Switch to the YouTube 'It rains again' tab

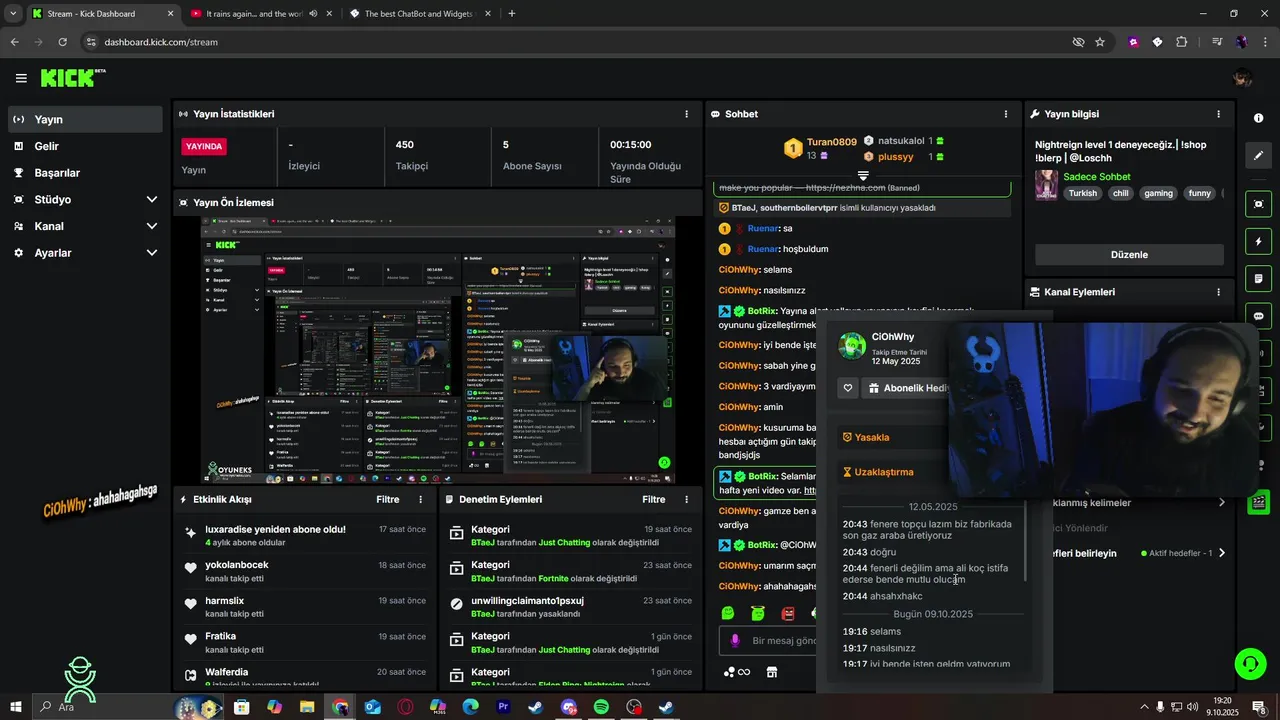pyautogui.click(x=254, y=14)
